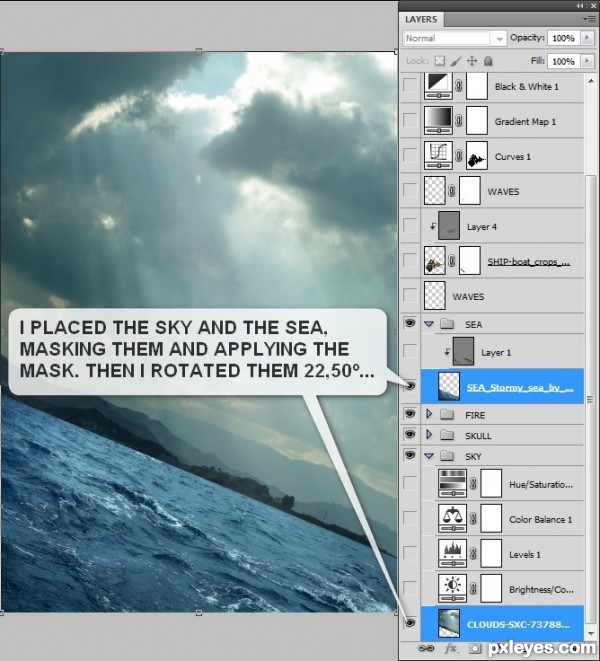Click the Fill 100% field
The width and height of the screenshot is (600, 661).
coord(564,61)
